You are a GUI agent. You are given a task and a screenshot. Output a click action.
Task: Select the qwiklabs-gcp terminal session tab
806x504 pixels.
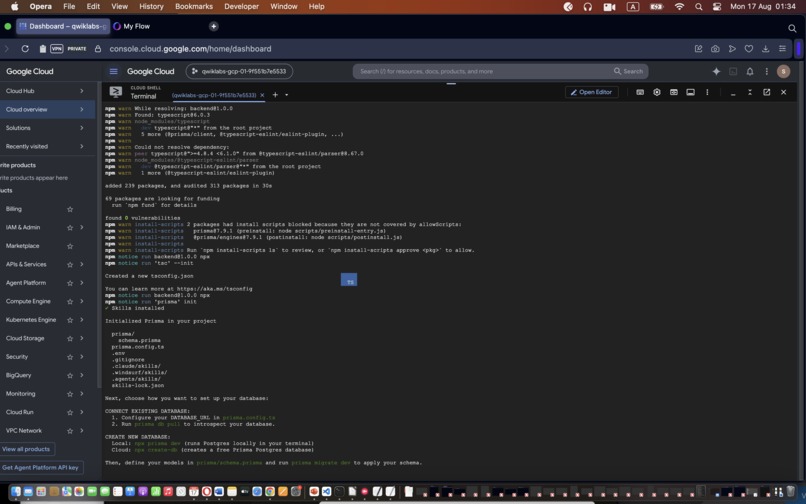(213, 95)
